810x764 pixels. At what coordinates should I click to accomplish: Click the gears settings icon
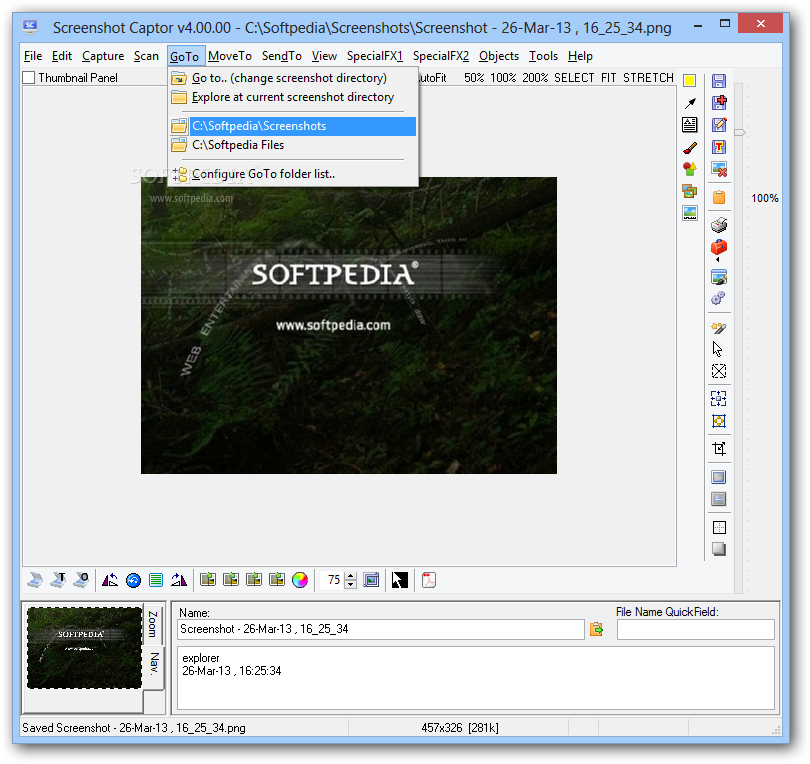(x=718, y=298)
